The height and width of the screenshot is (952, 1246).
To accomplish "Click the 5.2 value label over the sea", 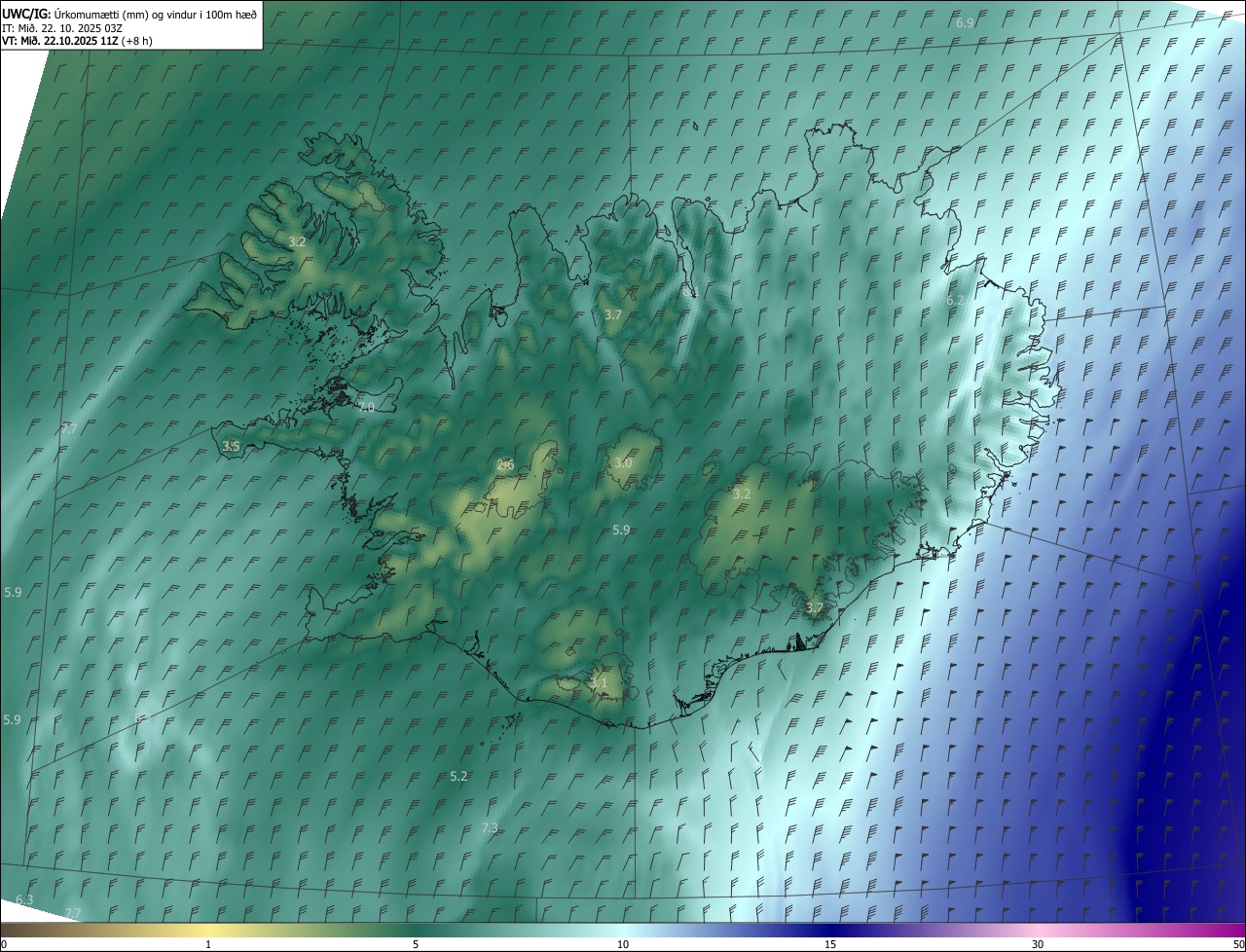I will click(x=458, y=776).
